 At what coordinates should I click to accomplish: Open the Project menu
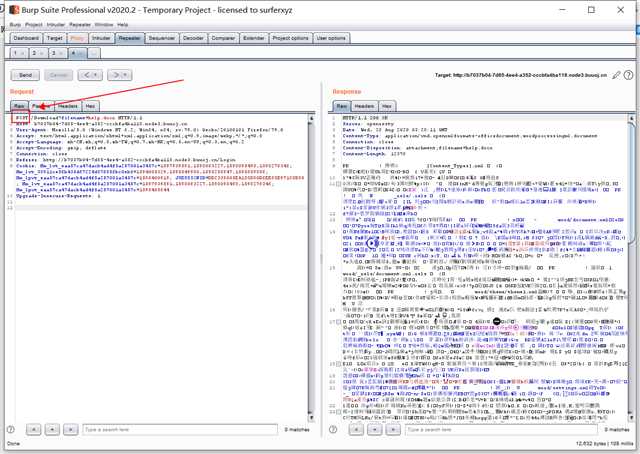(x=34, y=24)
